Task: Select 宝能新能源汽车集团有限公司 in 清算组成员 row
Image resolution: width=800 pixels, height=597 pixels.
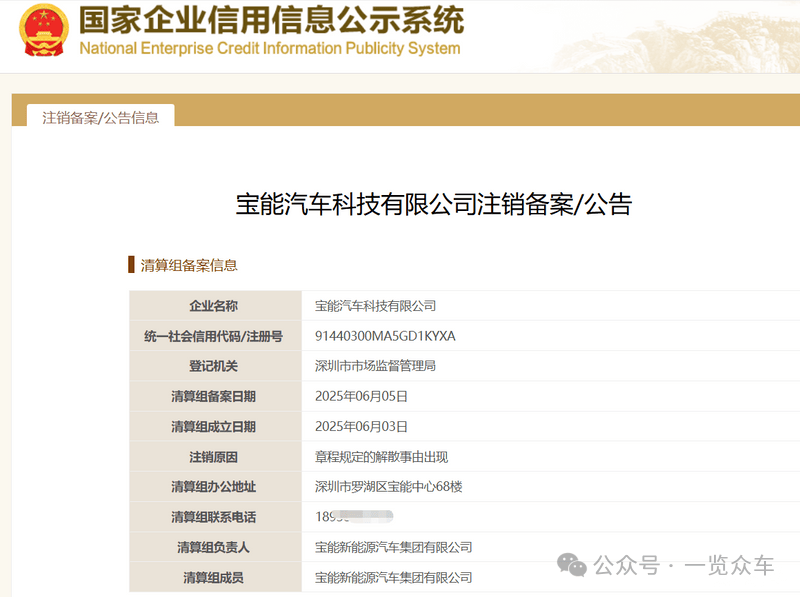Action: tap(393, 578)
